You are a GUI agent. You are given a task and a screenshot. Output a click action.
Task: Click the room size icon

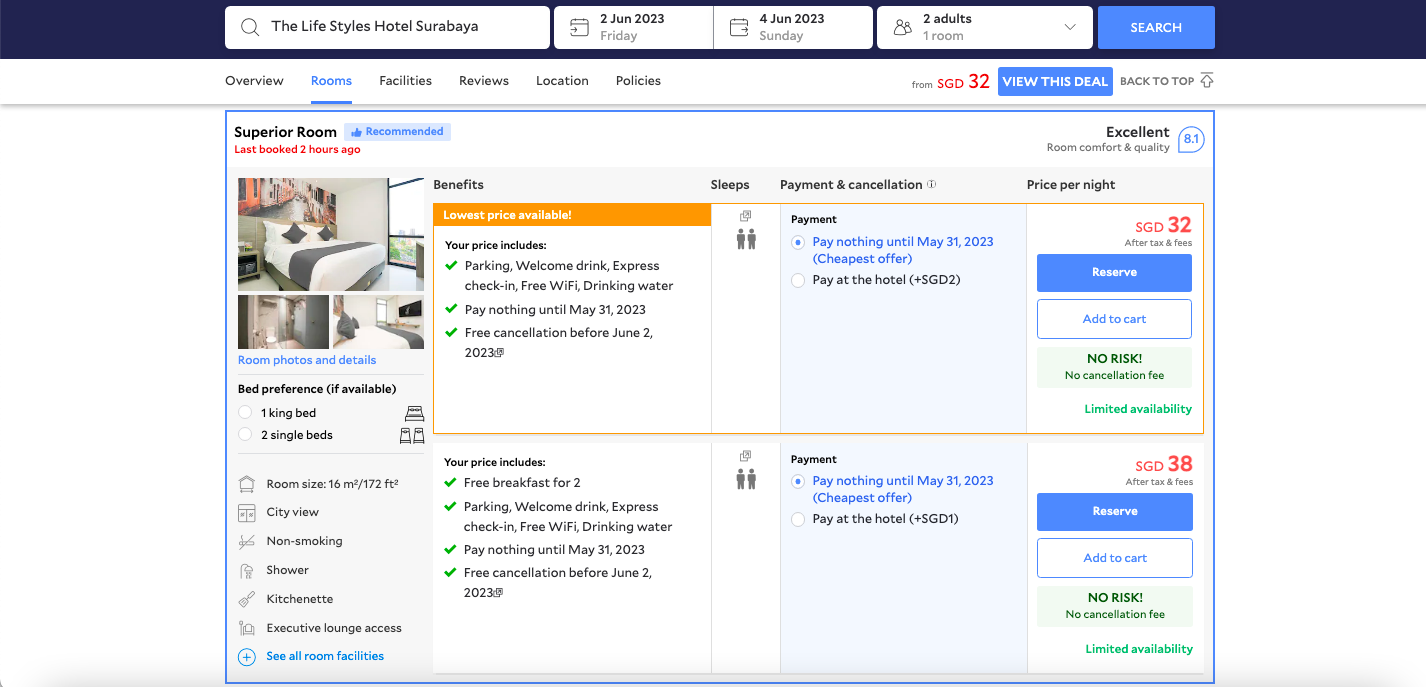point(247,484)
